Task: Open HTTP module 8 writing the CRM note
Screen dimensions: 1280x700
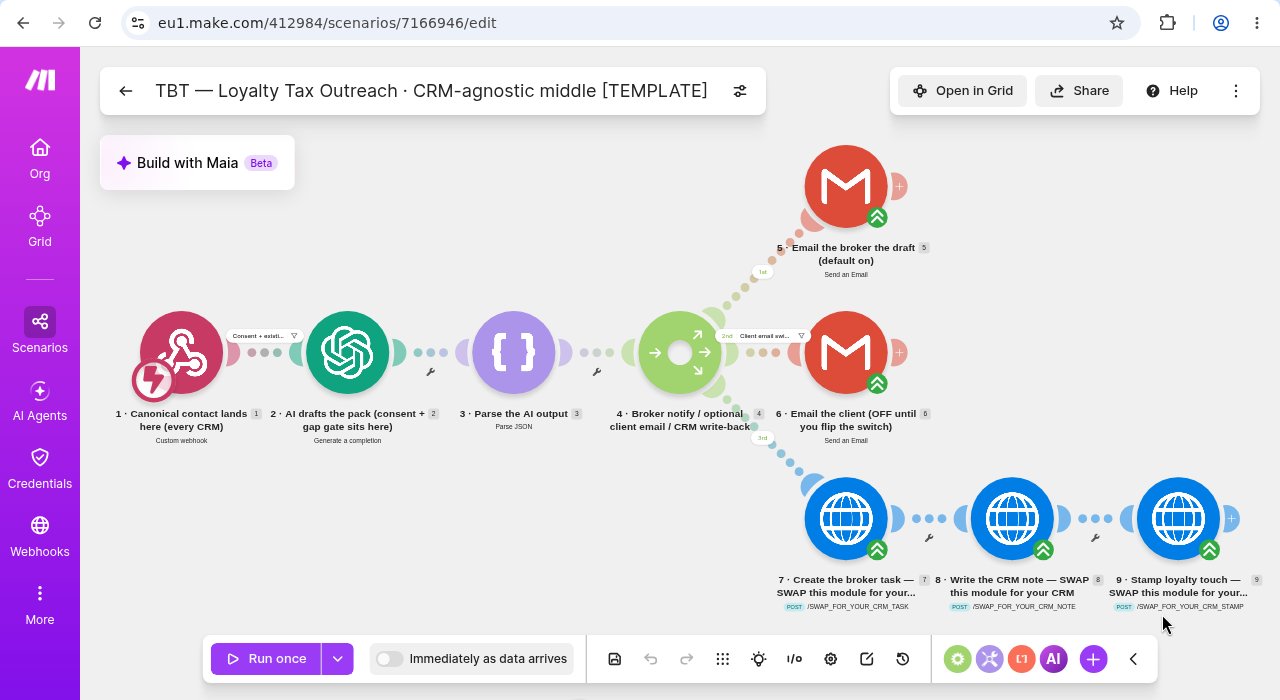Action: 1012,518
